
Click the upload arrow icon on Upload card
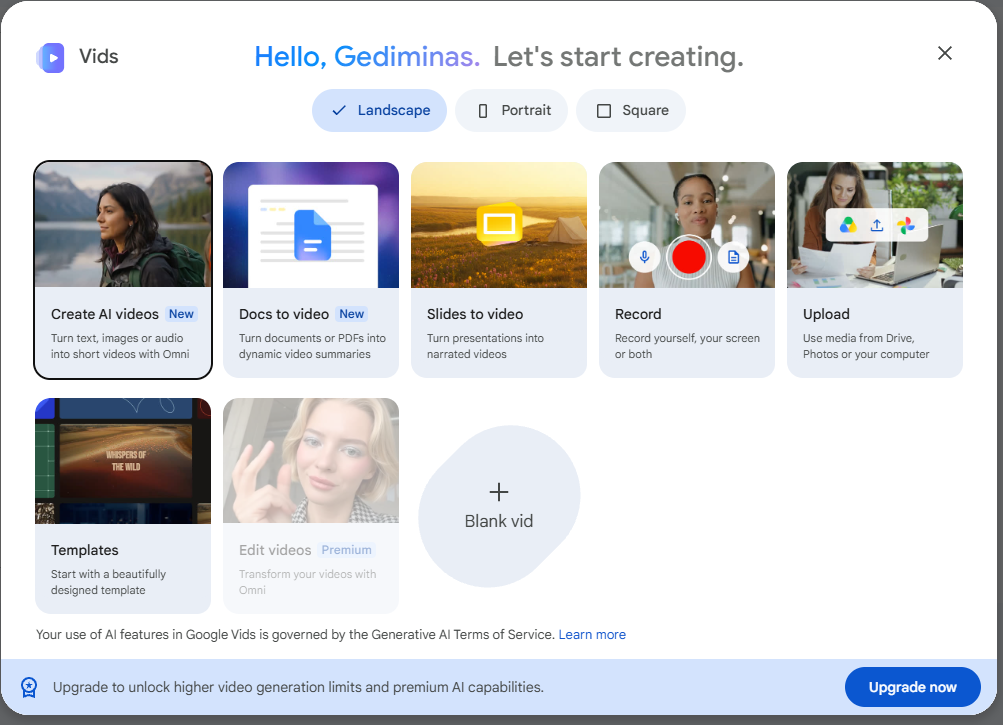877,225
